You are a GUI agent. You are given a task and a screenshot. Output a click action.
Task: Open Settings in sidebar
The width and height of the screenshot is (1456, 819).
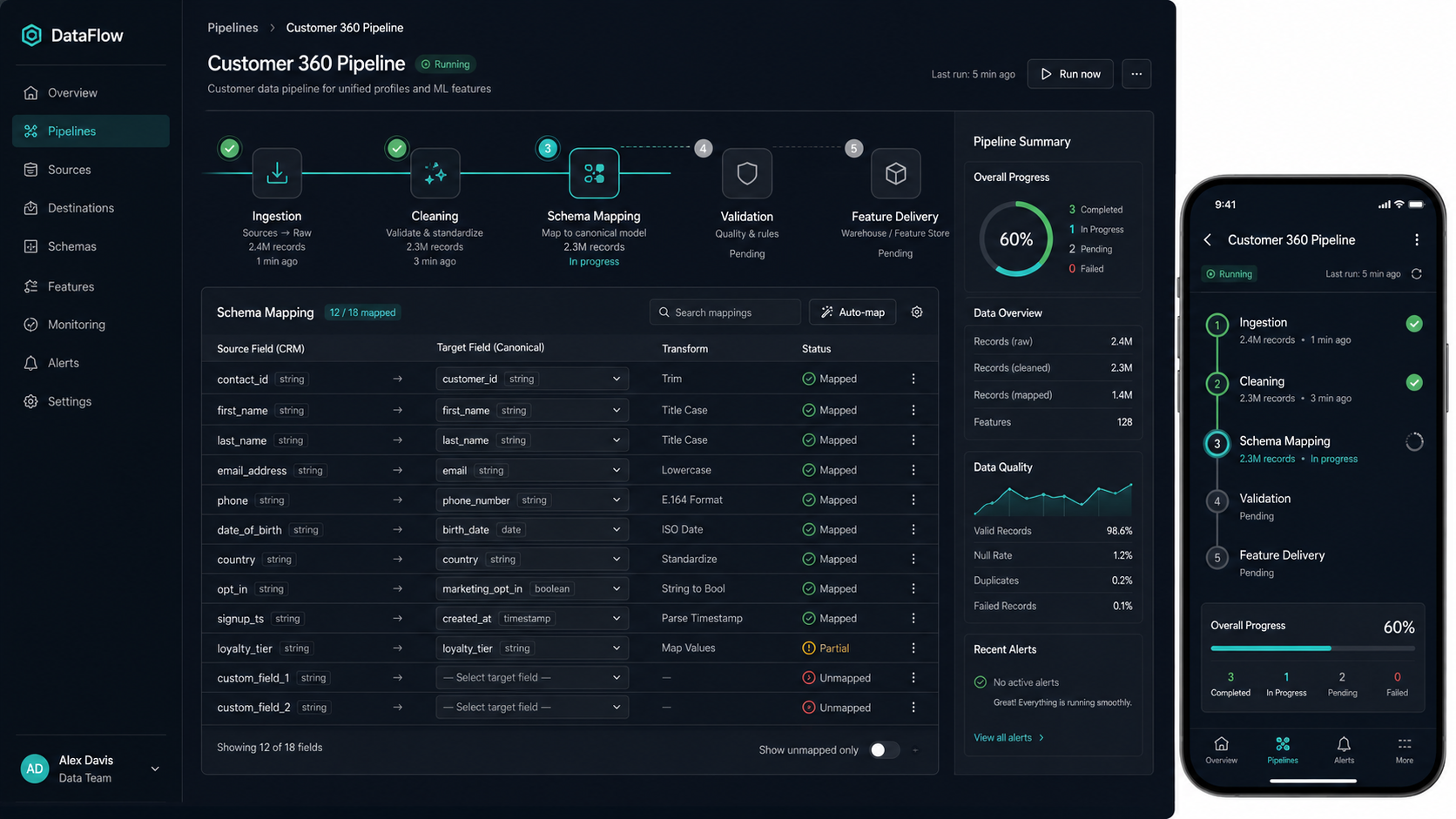(x=91, y=401)
